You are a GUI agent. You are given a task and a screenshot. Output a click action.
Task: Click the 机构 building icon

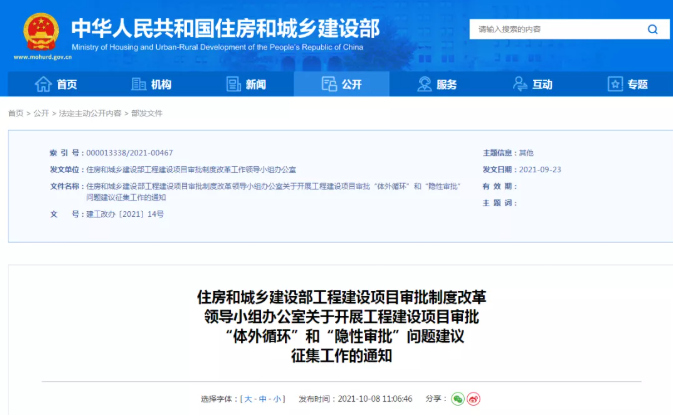click(136, 85)
